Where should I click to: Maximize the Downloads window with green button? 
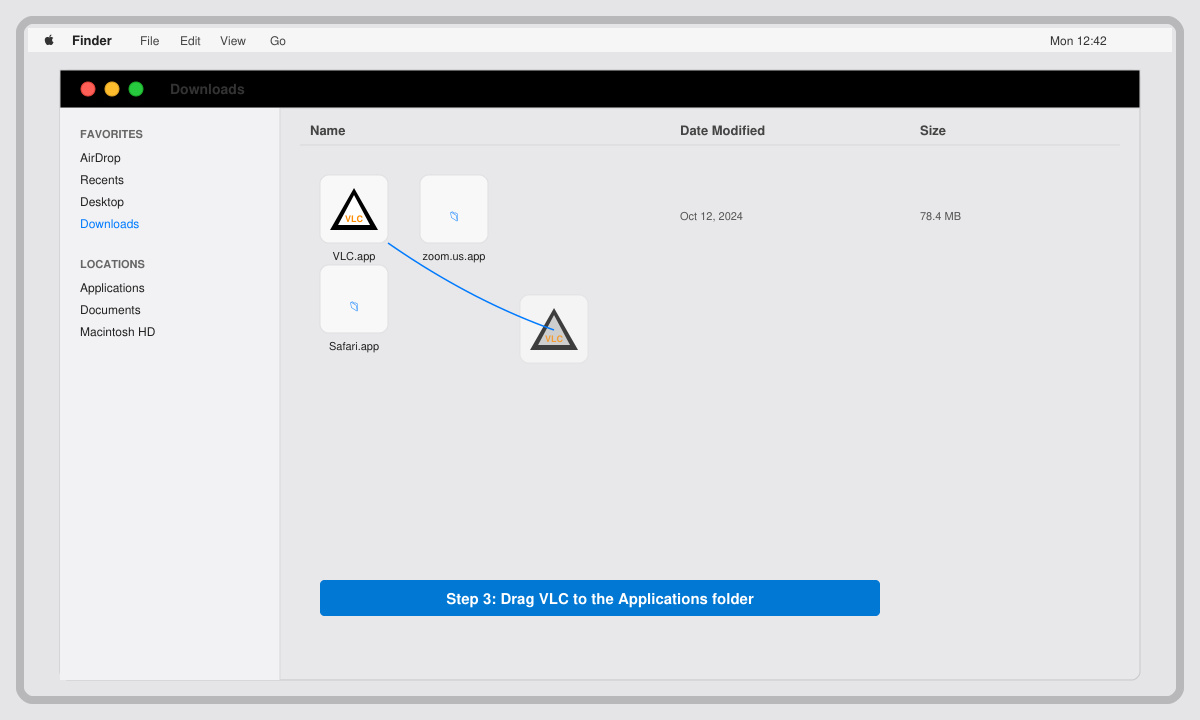coord(136,89)
